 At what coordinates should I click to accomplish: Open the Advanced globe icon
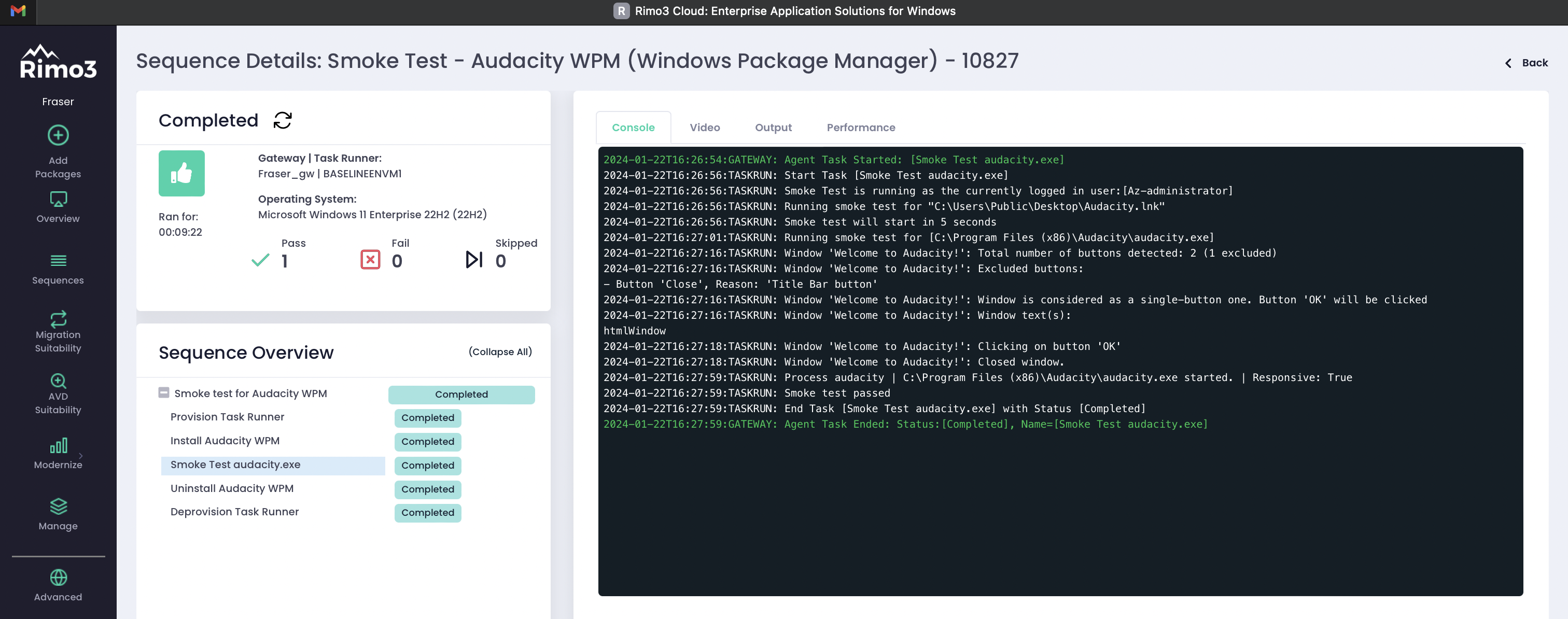coord(58,577)
